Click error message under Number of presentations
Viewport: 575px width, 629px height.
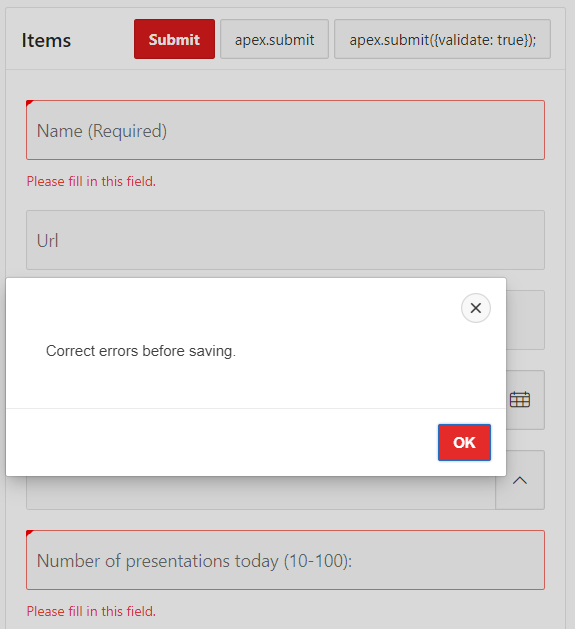pos(91,611)
